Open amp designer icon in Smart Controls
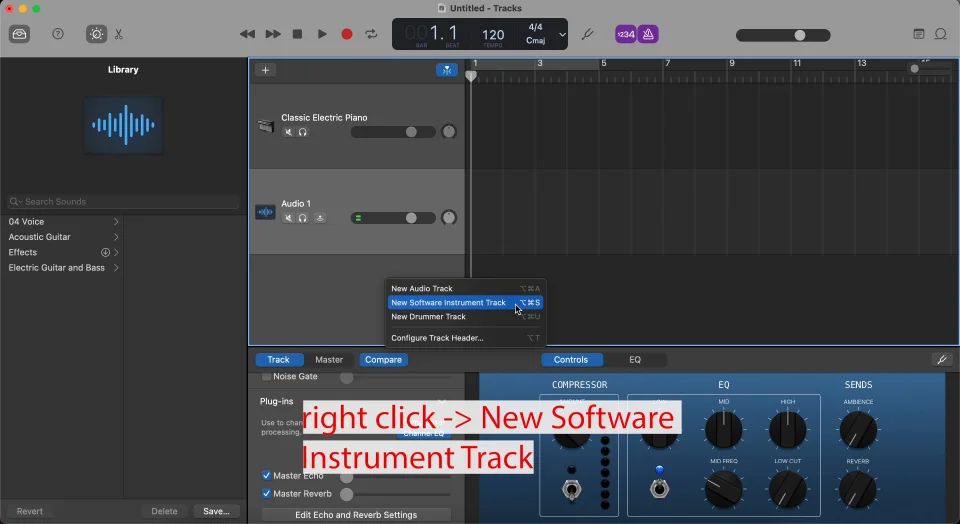 click(x=942, y=360)
